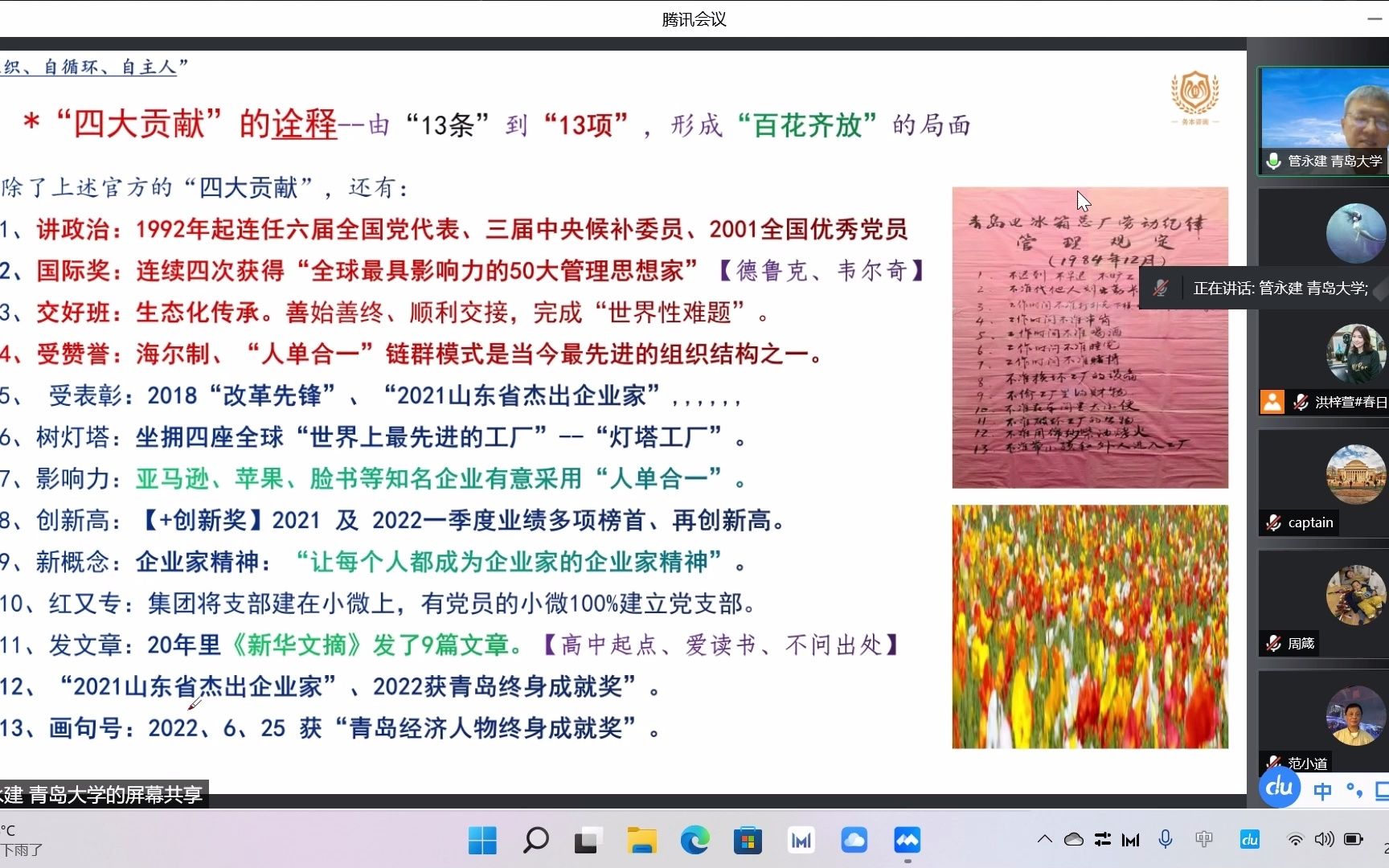Click the underlined link '自循环、自主人'

click(x=110, y=67)
